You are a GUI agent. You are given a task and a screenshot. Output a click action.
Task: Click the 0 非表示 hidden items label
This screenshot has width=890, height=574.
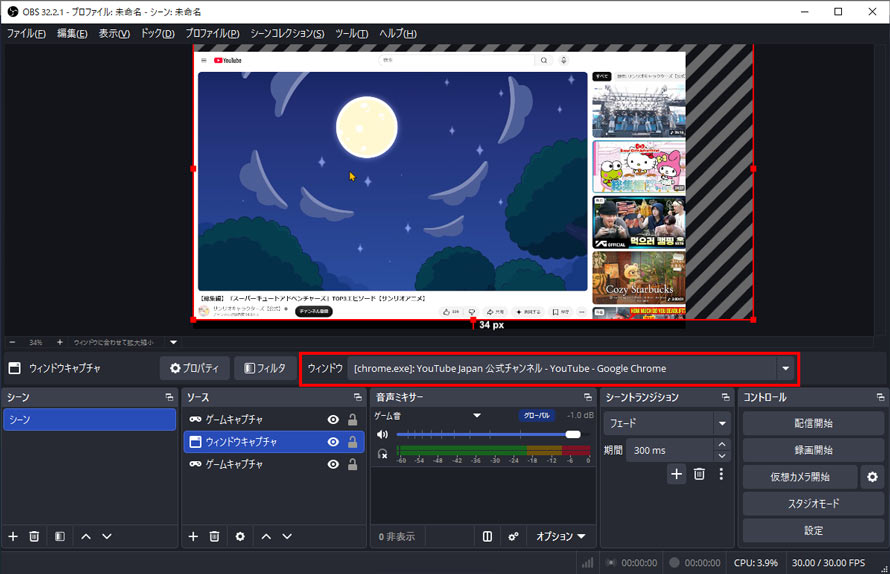tap(397, 537)
